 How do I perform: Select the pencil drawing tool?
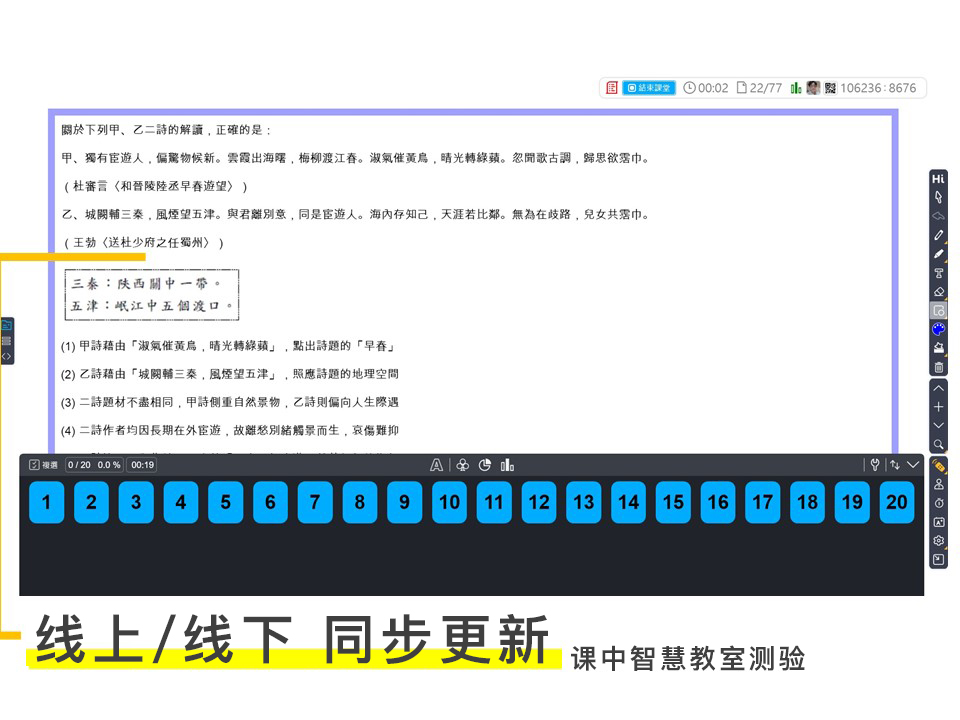coord(938,235)
